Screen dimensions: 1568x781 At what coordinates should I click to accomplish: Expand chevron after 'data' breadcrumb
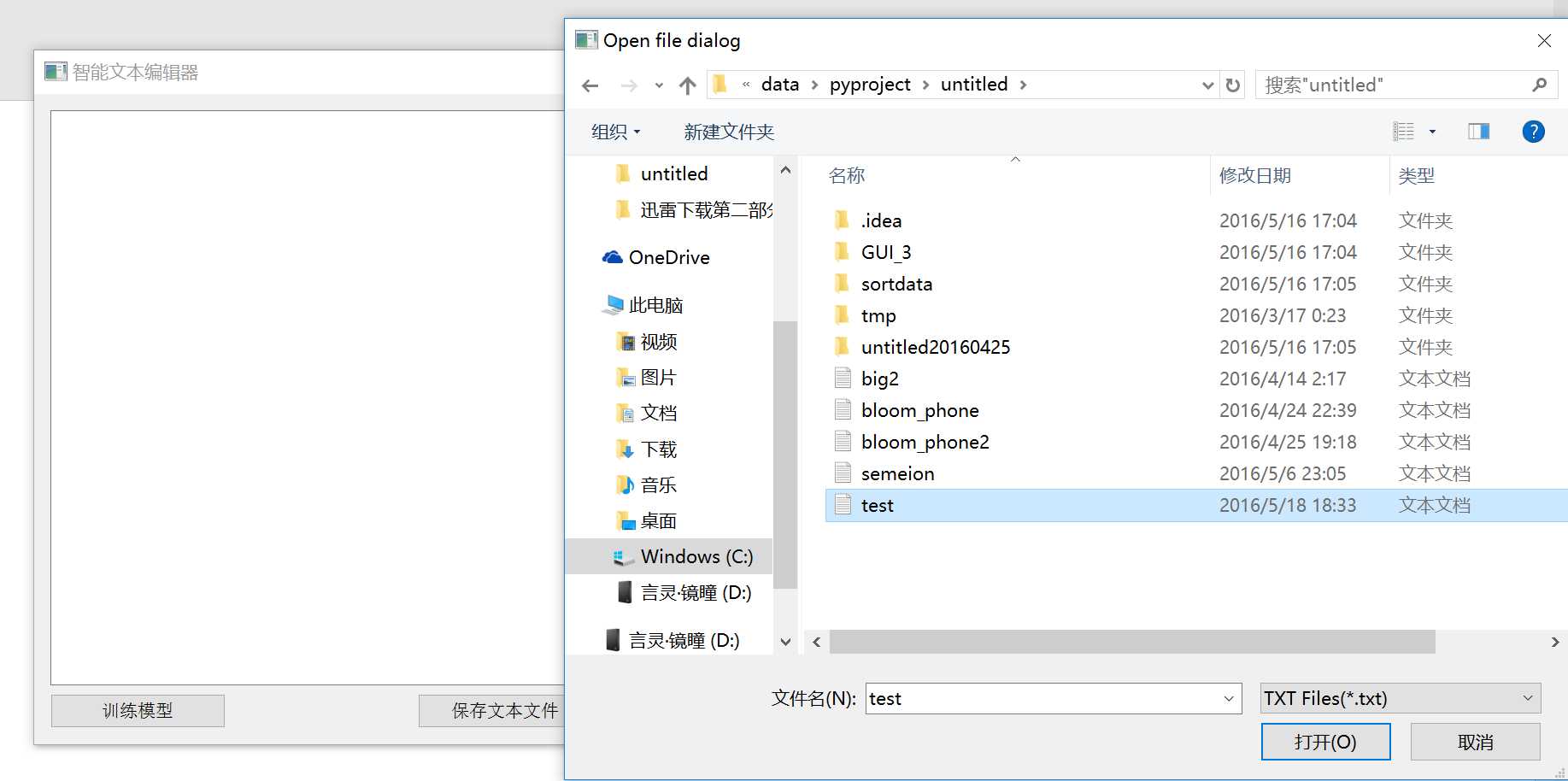[x=814, y=85]
